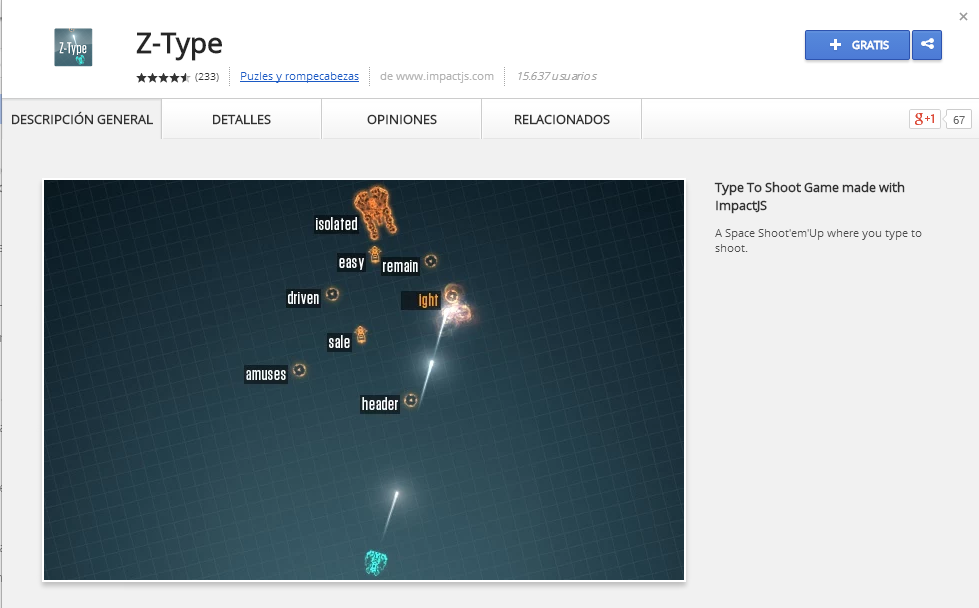The height and width of the screenshot is (608, 979).
Task: Click the +1 count showing 67
Action: (x=958, y=120)
